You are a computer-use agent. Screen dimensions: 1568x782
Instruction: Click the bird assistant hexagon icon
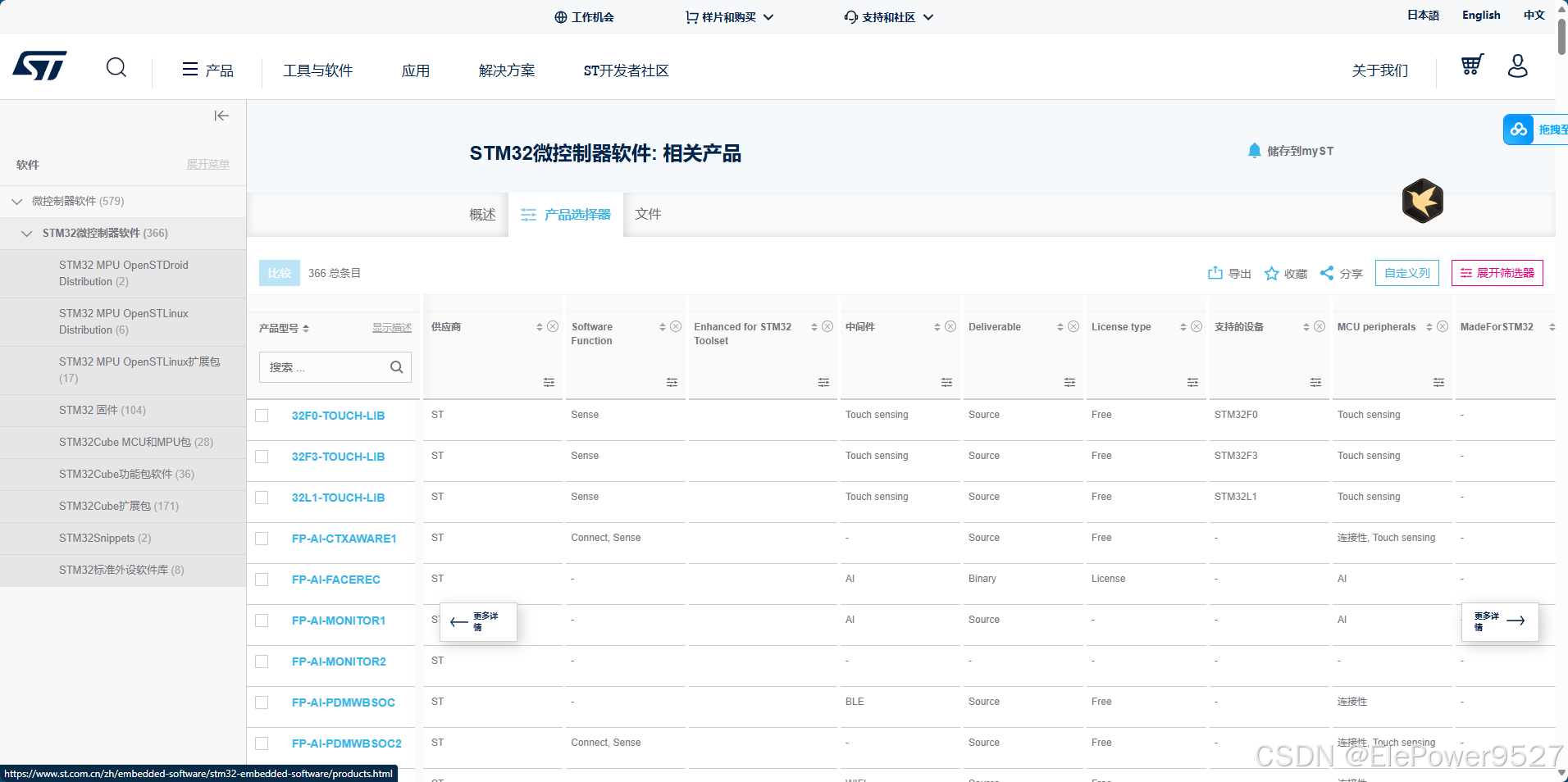[x=1422, y=201]
